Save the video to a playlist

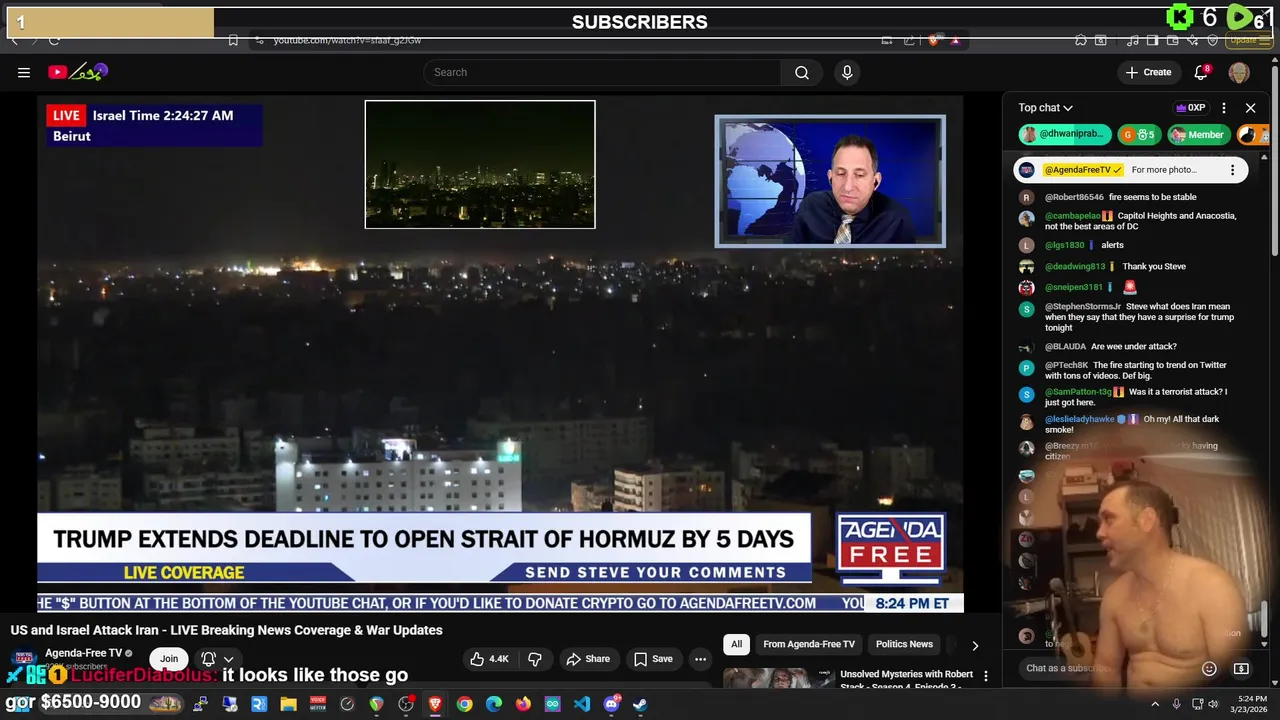coord(653,659)
